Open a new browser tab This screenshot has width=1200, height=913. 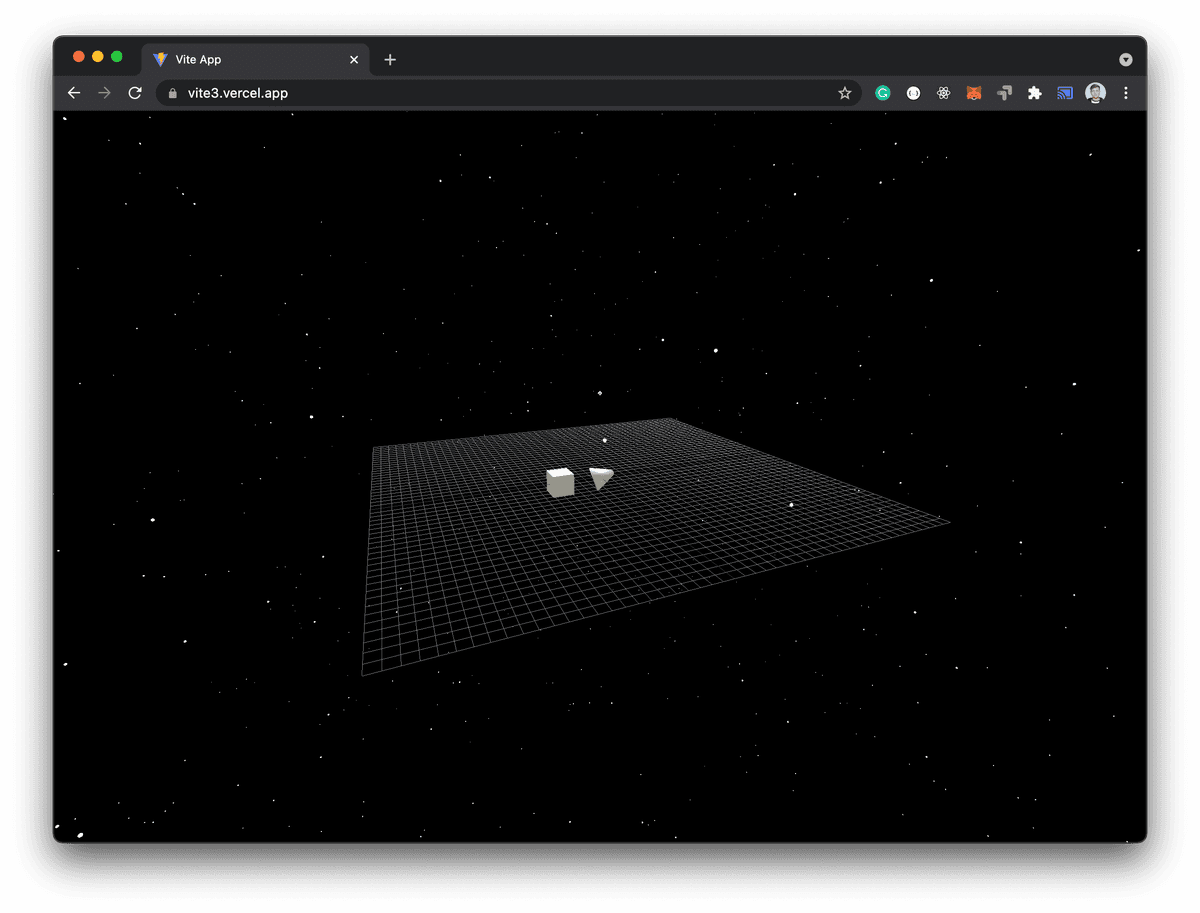point(390,59)
